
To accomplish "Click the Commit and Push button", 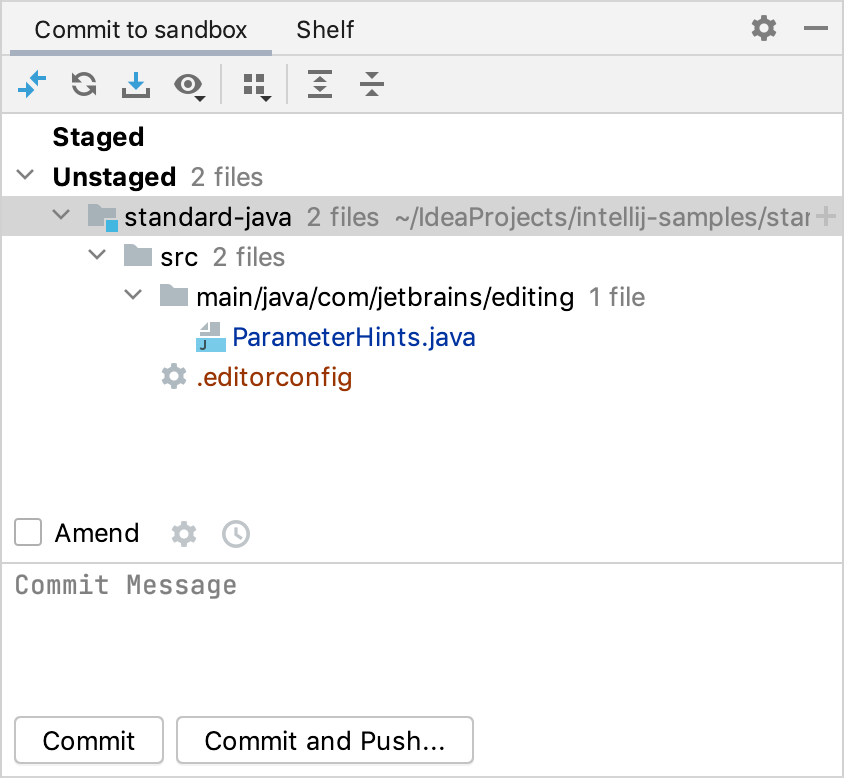I will tap(325, 740).
